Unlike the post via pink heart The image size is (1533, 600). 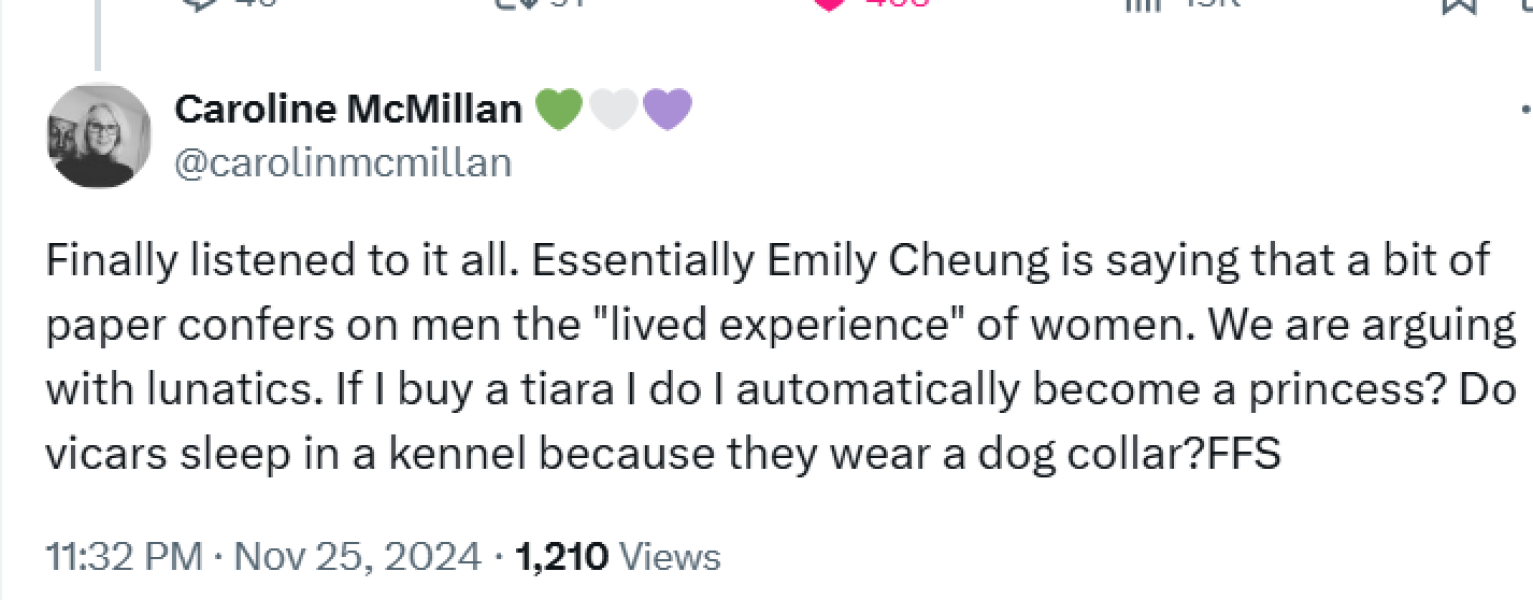[x=829, y=3]
